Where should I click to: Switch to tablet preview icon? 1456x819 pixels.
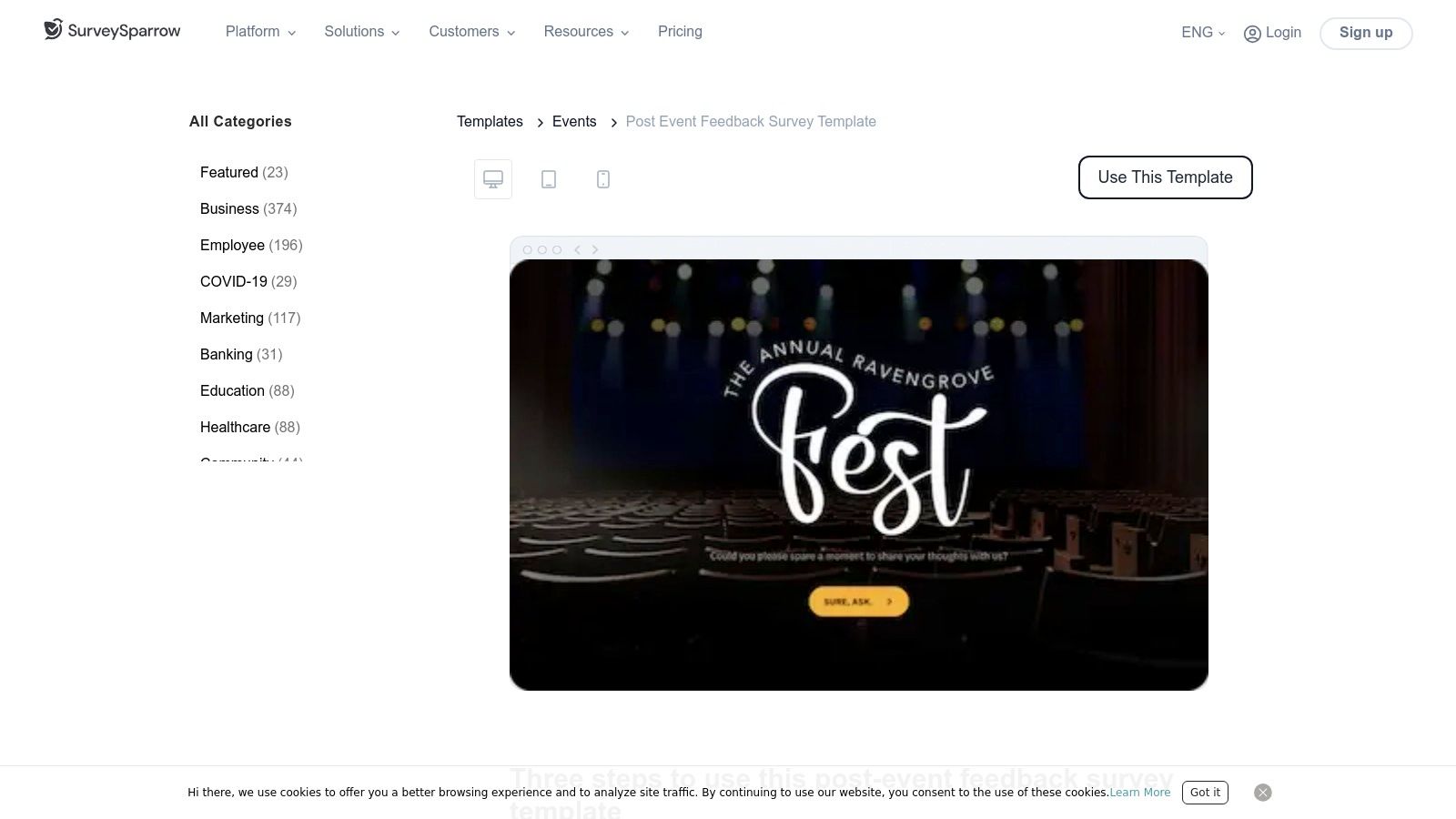coord(549,179)
